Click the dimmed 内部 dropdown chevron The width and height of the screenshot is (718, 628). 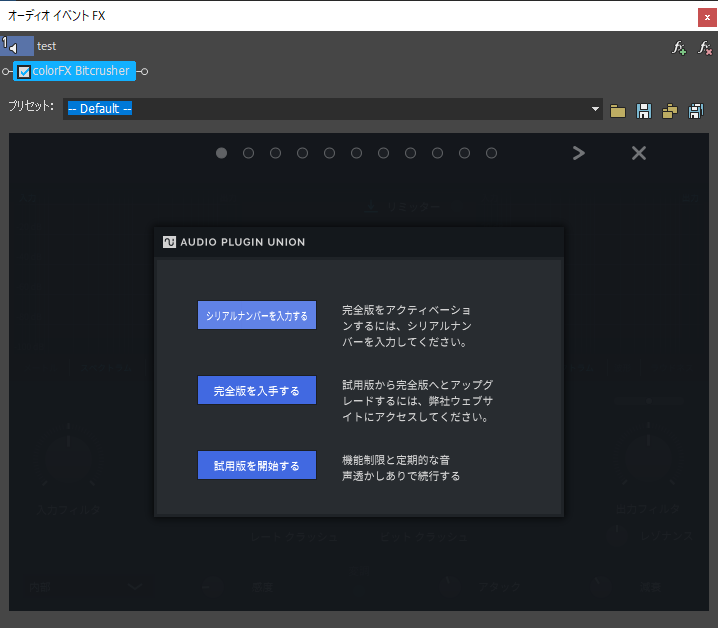[135, 587]
